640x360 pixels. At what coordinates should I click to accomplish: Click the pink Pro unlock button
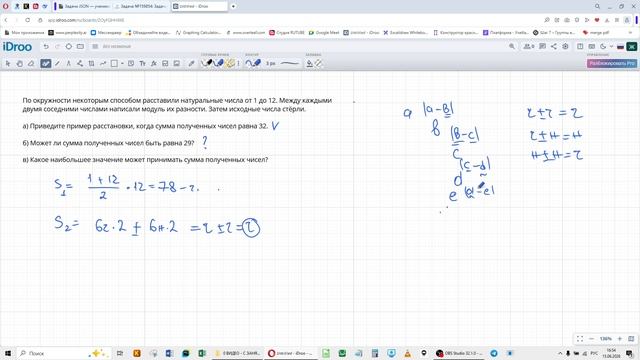coord(612,63)
